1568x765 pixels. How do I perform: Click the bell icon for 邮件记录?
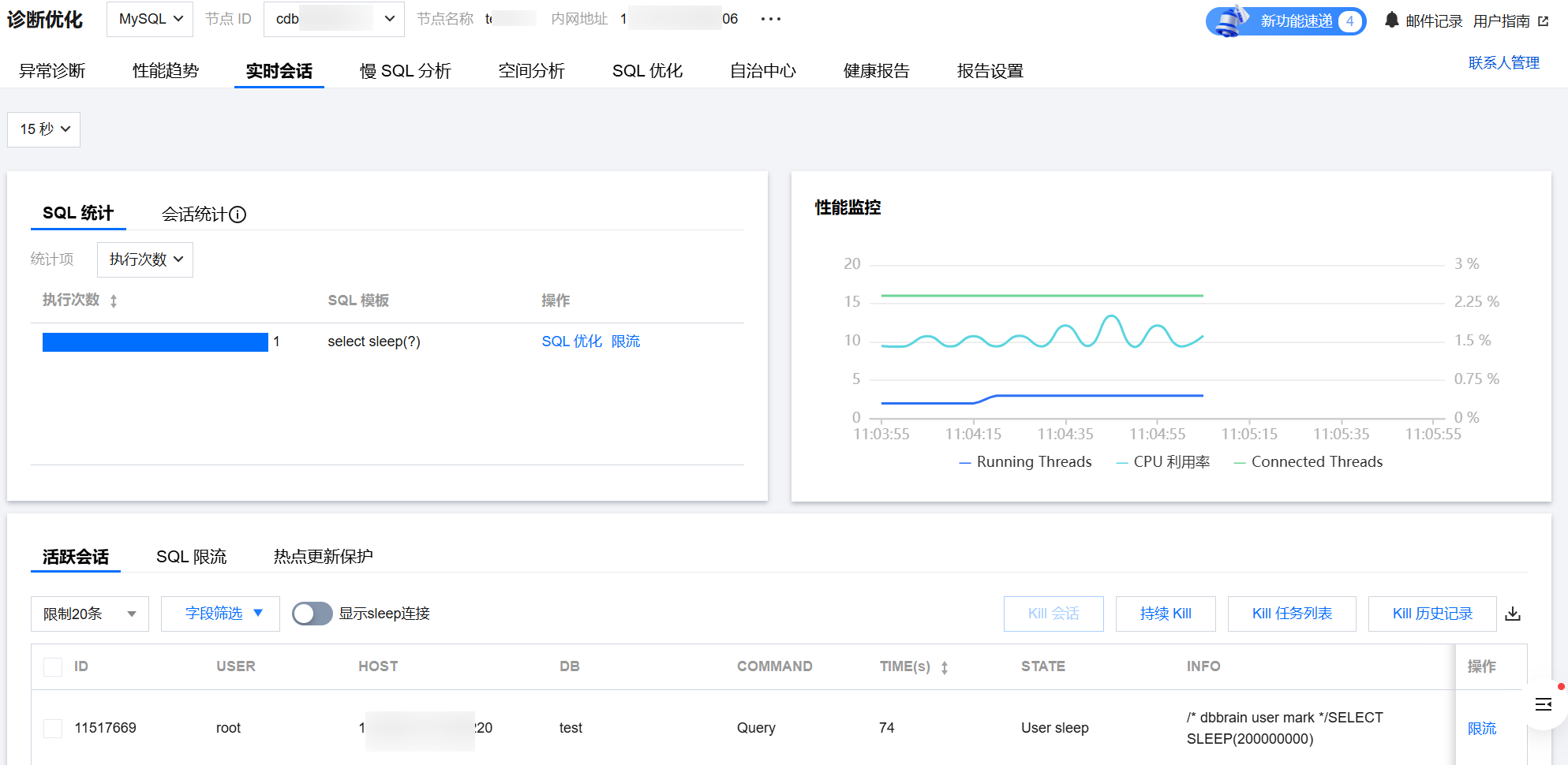click(x=1392, y=21)
